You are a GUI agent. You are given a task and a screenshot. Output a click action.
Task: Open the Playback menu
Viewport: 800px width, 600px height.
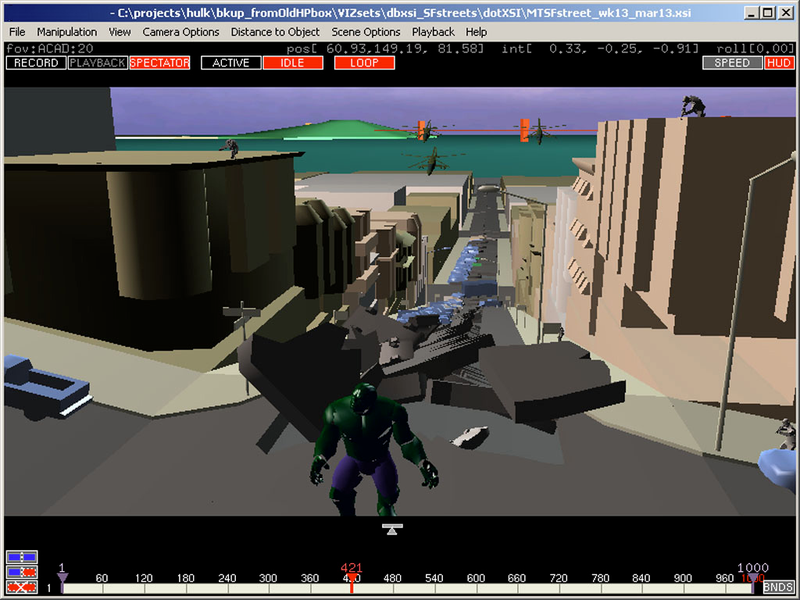pyautogui.click(x=433, y=32)
